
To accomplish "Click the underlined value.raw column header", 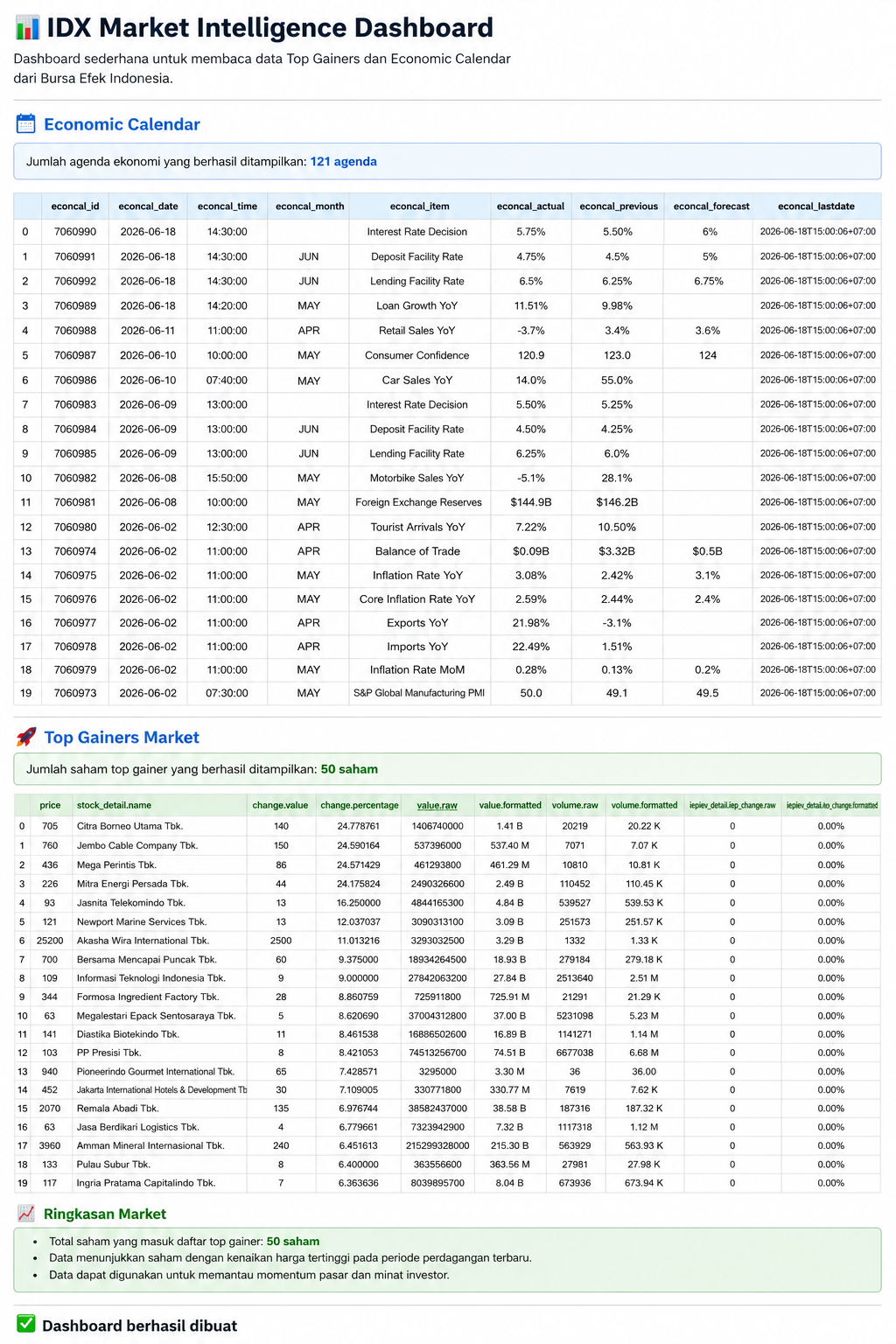I will pyautogui.click(x=437, y=805).
